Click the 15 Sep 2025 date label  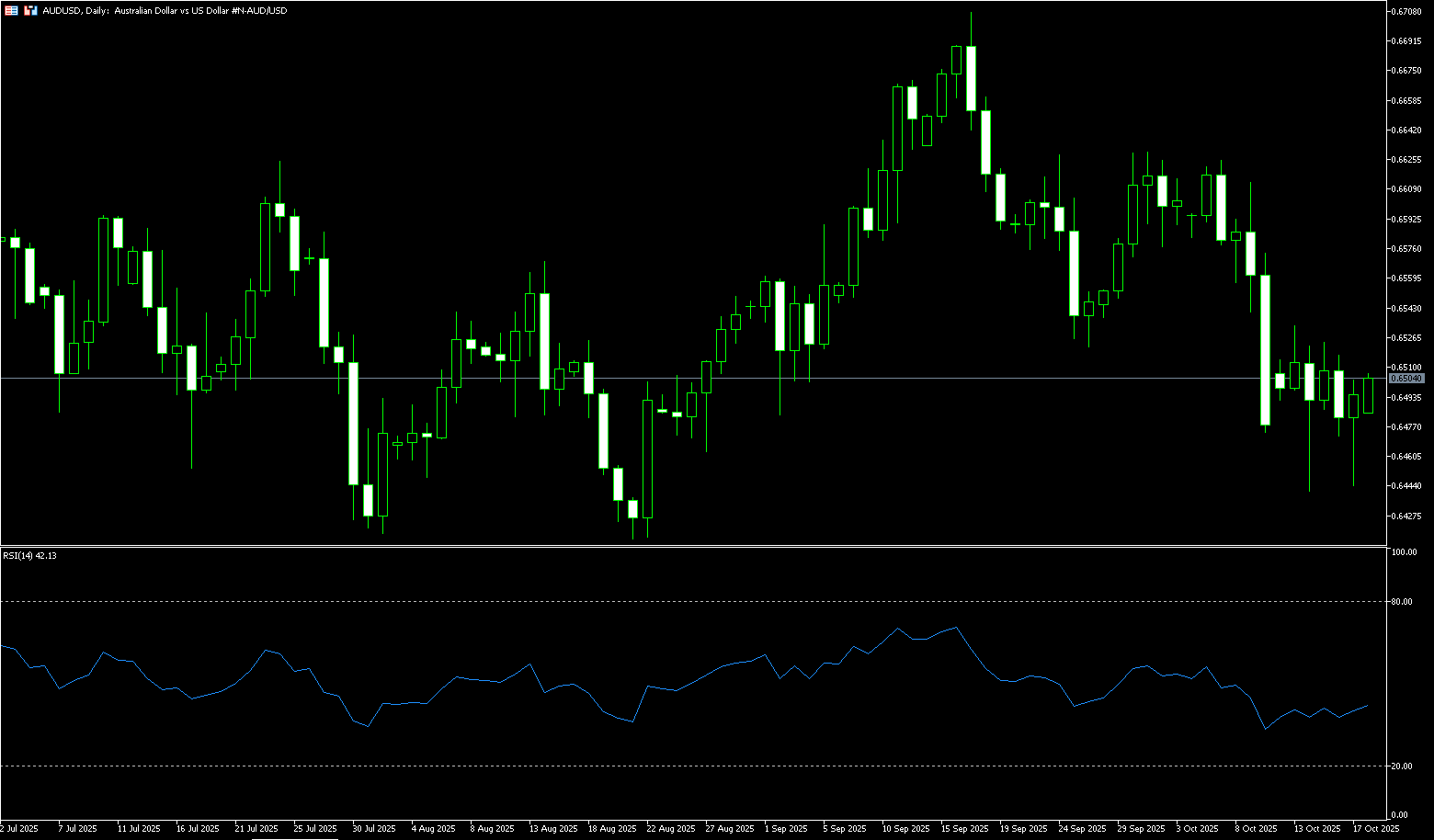tap(965, 829)
